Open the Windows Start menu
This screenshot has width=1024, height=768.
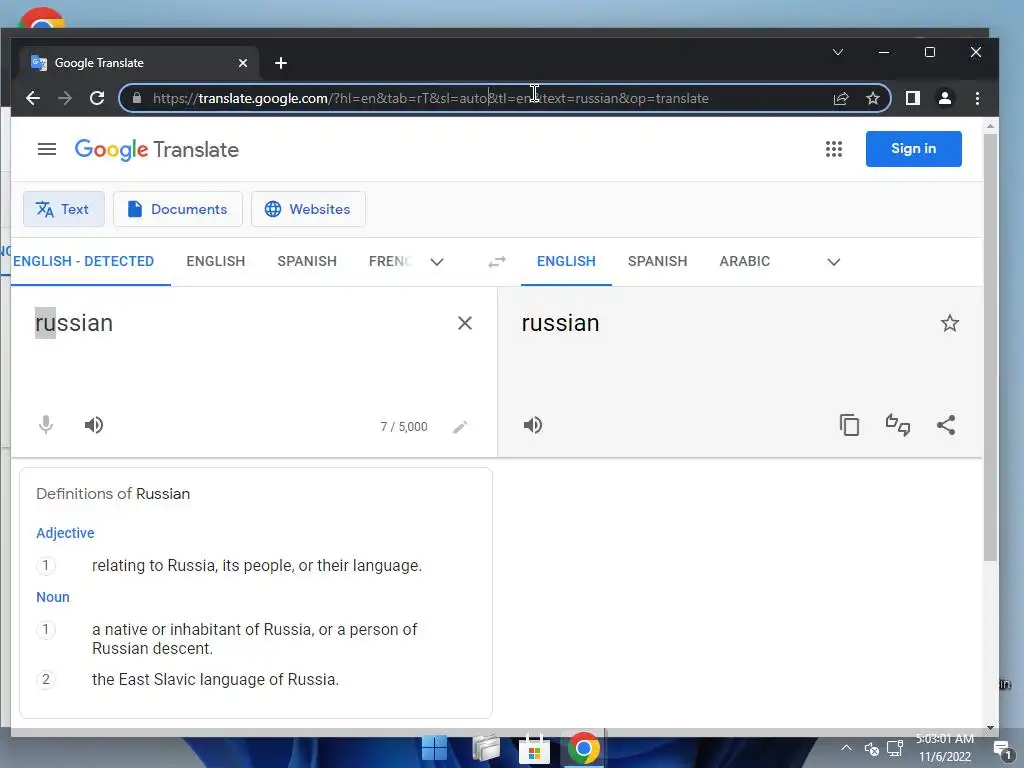coord(434,748)
